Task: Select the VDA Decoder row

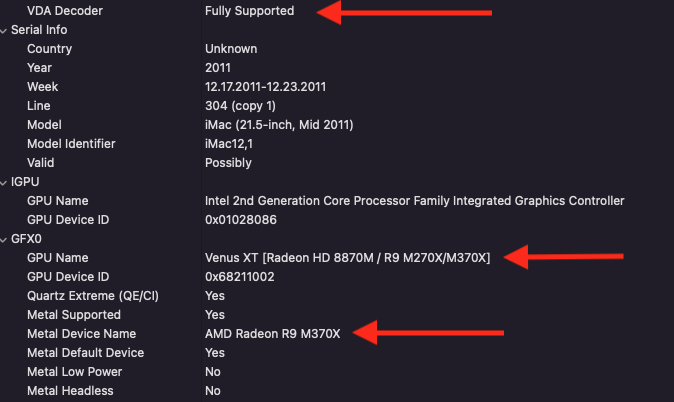Action: [65, 11]
